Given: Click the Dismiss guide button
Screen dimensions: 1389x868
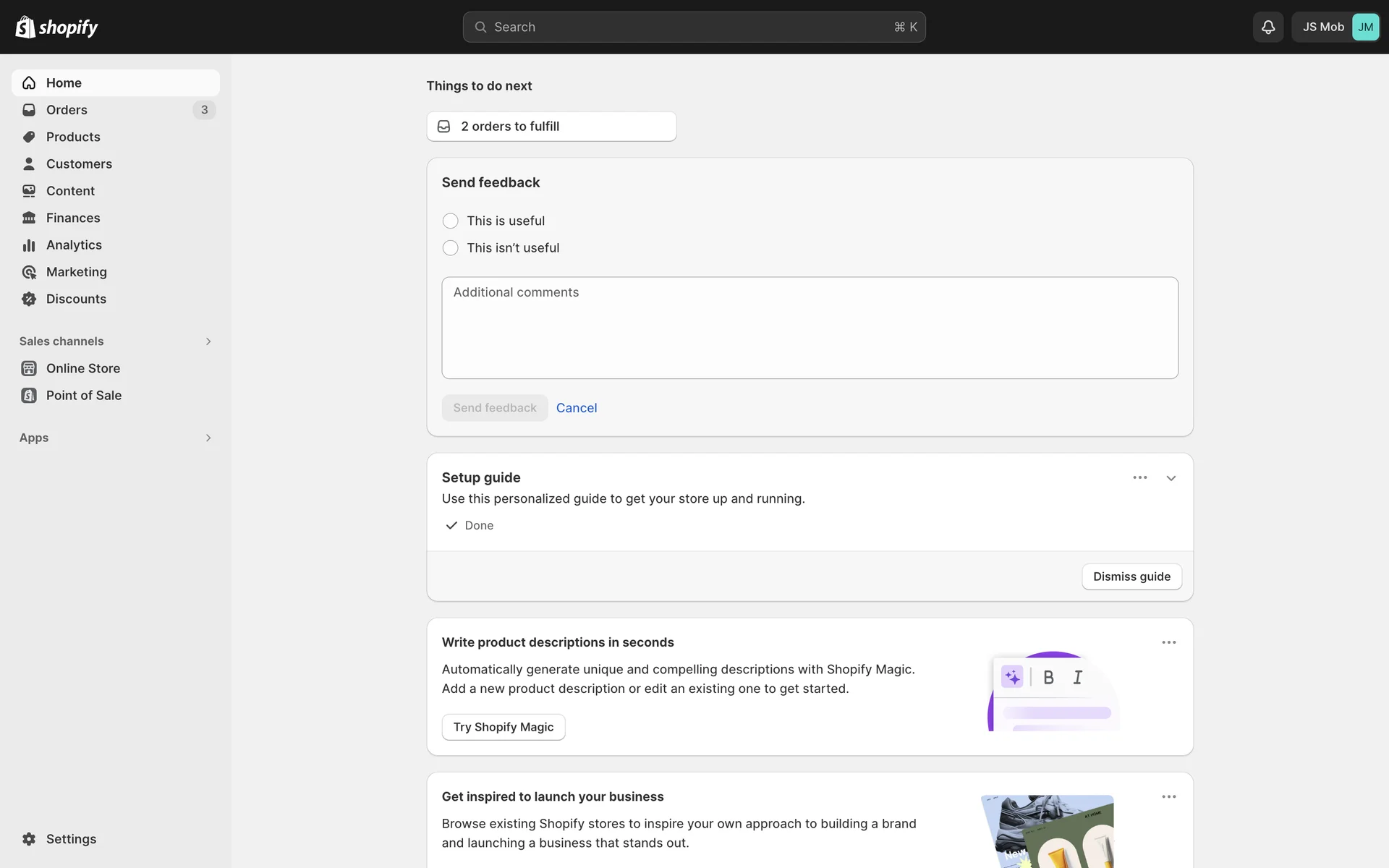Looking at the screenshot, I should click(x=1131, y=576).
